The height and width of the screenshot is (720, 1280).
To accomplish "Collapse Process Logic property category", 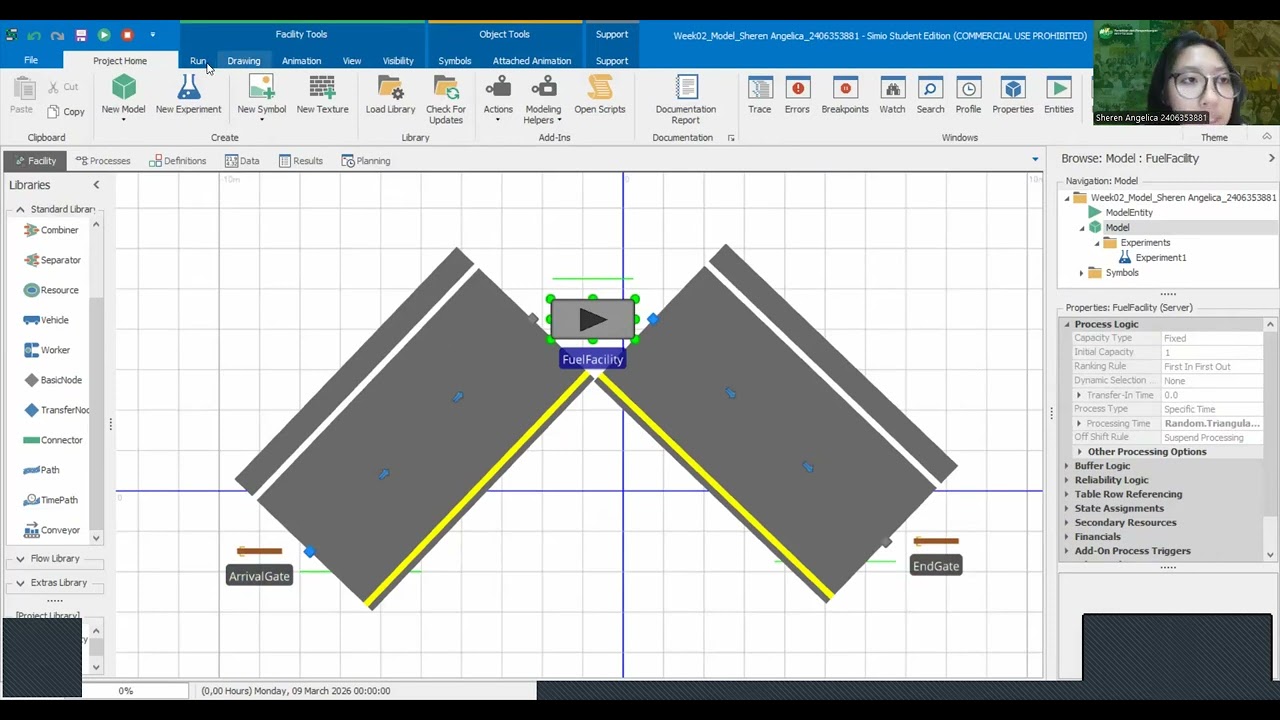I will [1067, 324].
